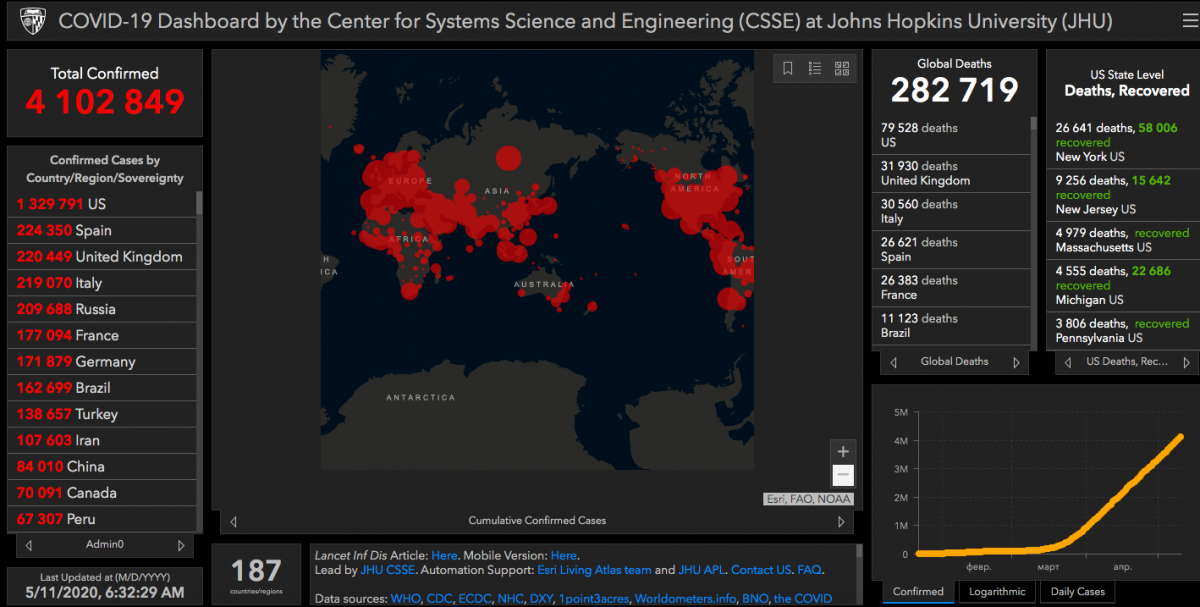The width and height of the screenshot is (1200, 607).
Task: Zoom out on the map with minus
Action: pos(843,475)
